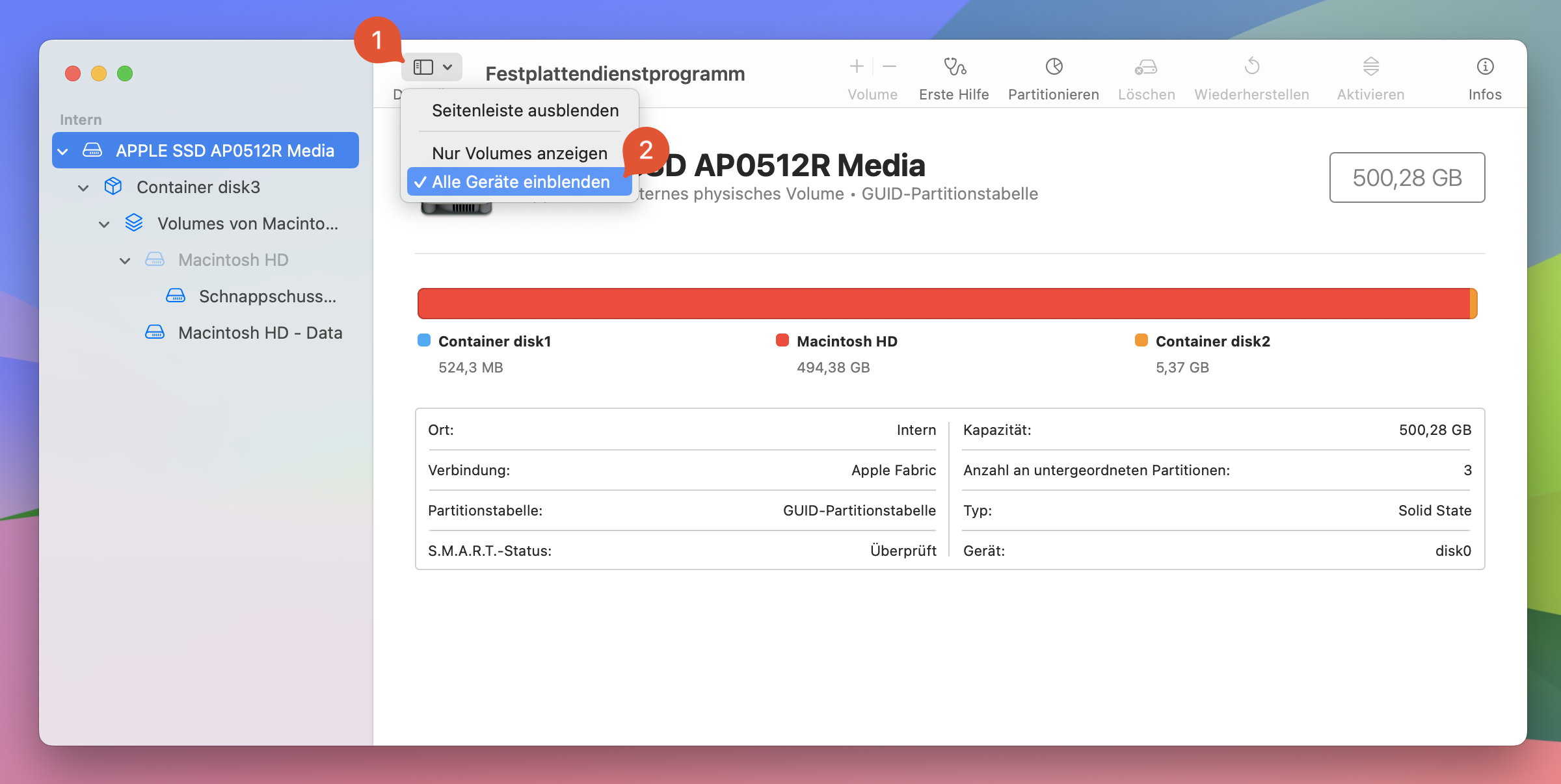Select Macintosh HD - Data volume
1561x784 pixels.
coord(260,333)
